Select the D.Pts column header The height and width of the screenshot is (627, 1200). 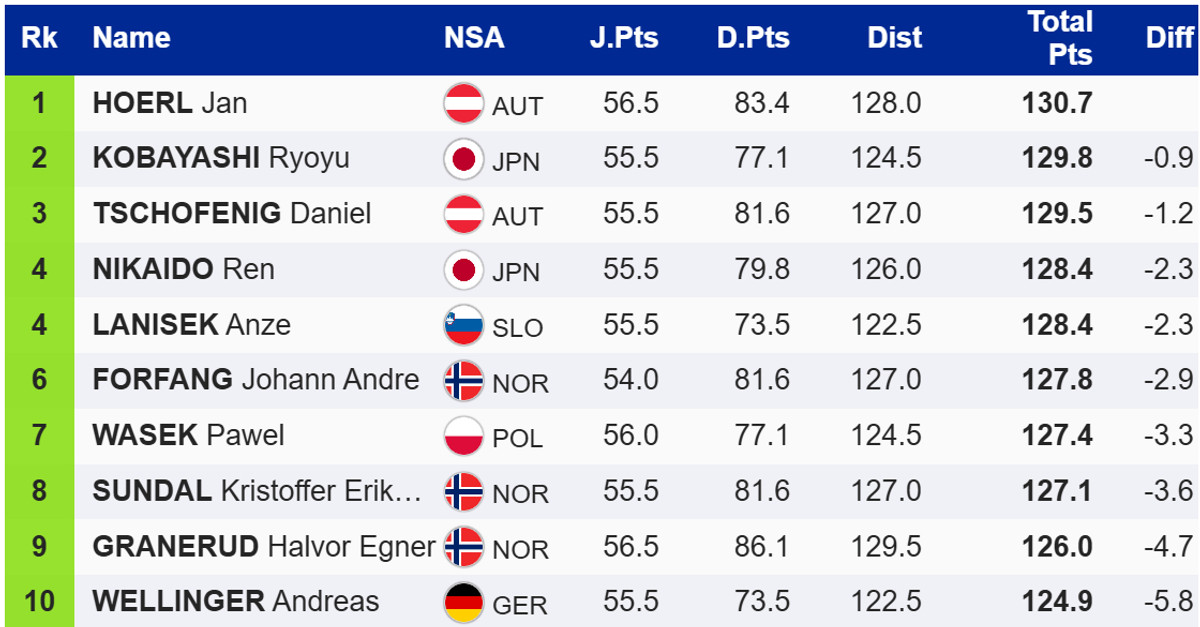[x=753, y=38]
